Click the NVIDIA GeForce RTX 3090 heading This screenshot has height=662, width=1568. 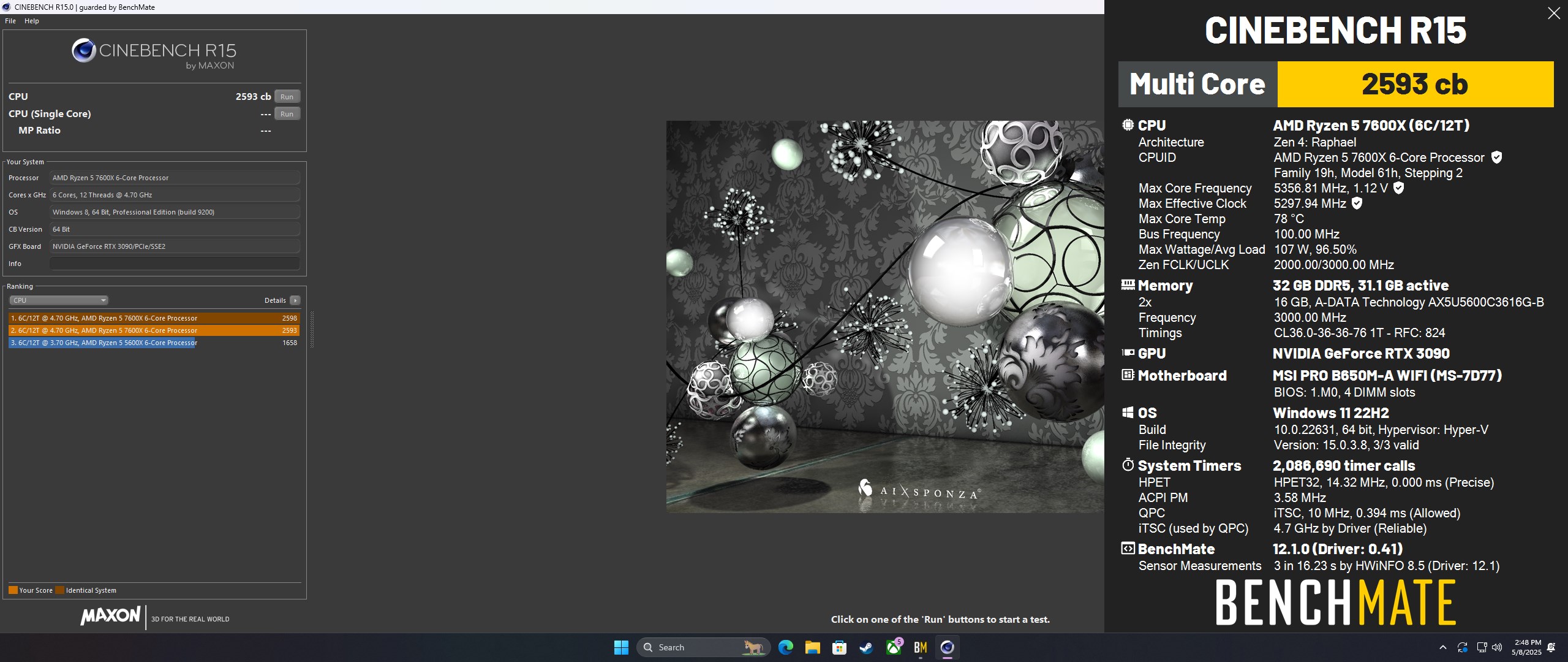pyautogui.click(x=1361, y=353)
